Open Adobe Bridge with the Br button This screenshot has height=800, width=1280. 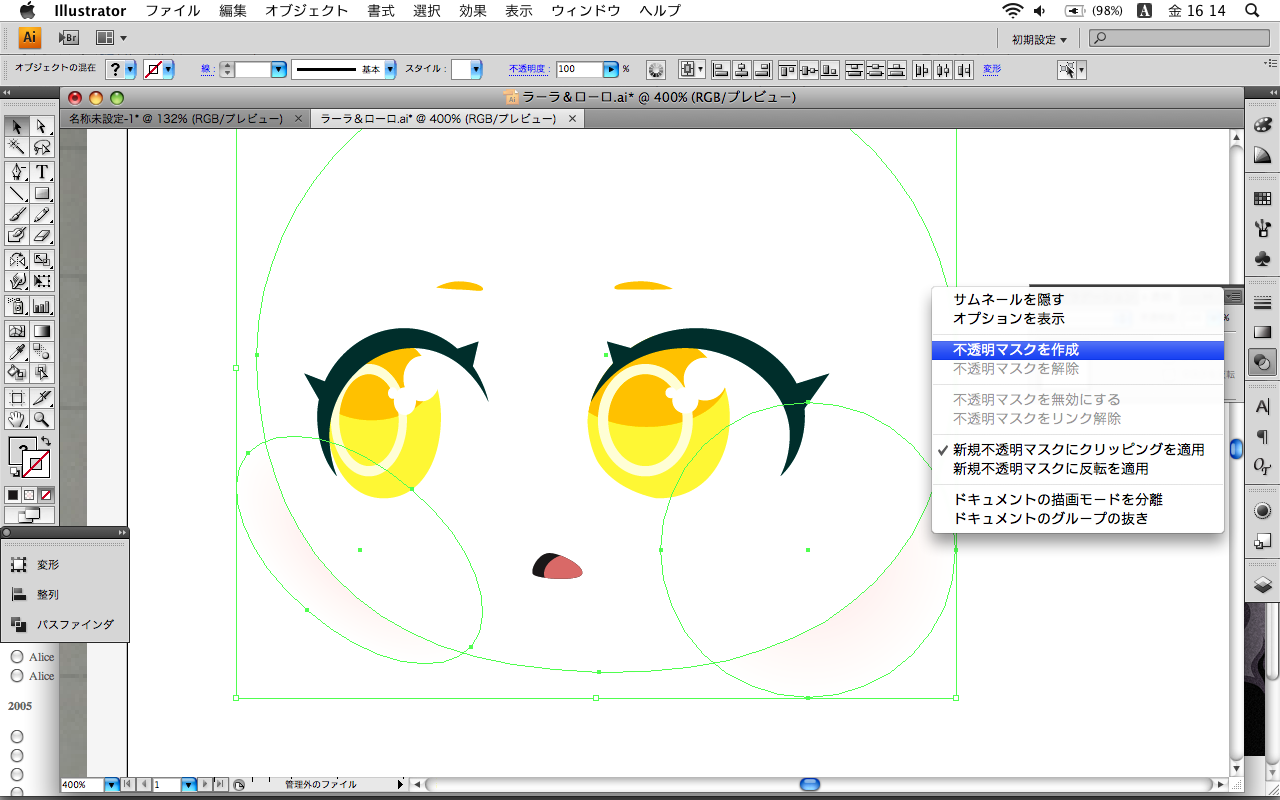67,38
